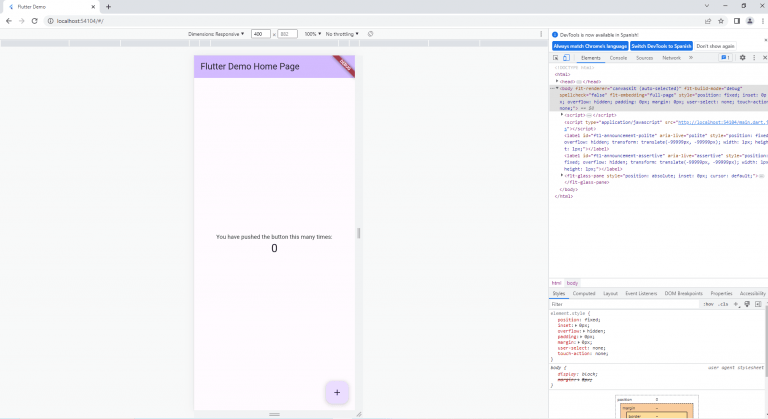This screenshot has height=419, width=768.
Task: Click Switch DevTools to Spanish button
Action: point(661,46)
